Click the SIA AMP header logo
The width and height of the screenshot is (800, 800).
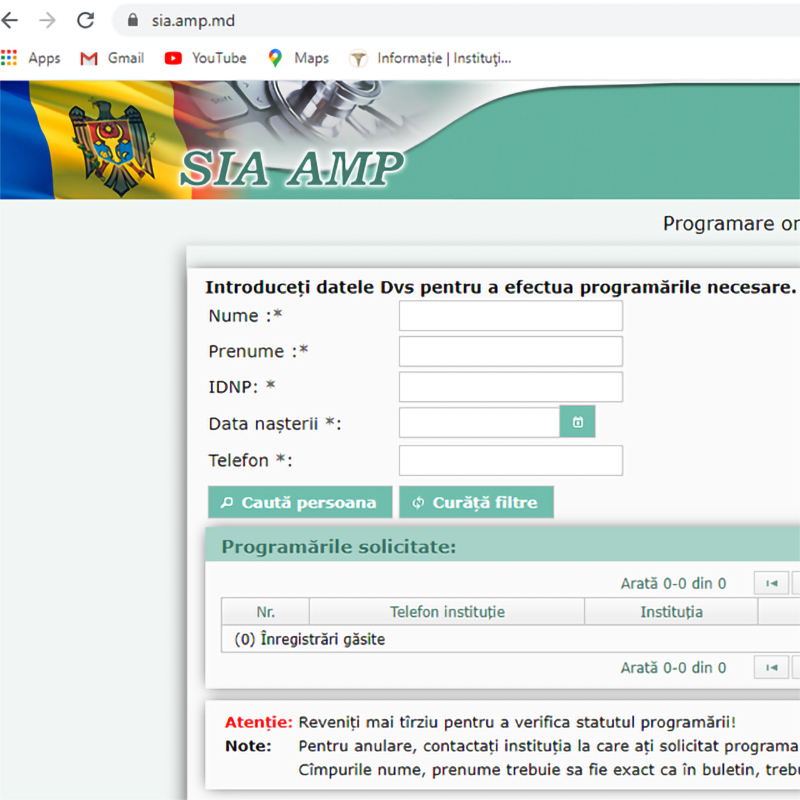pos(291,168)
